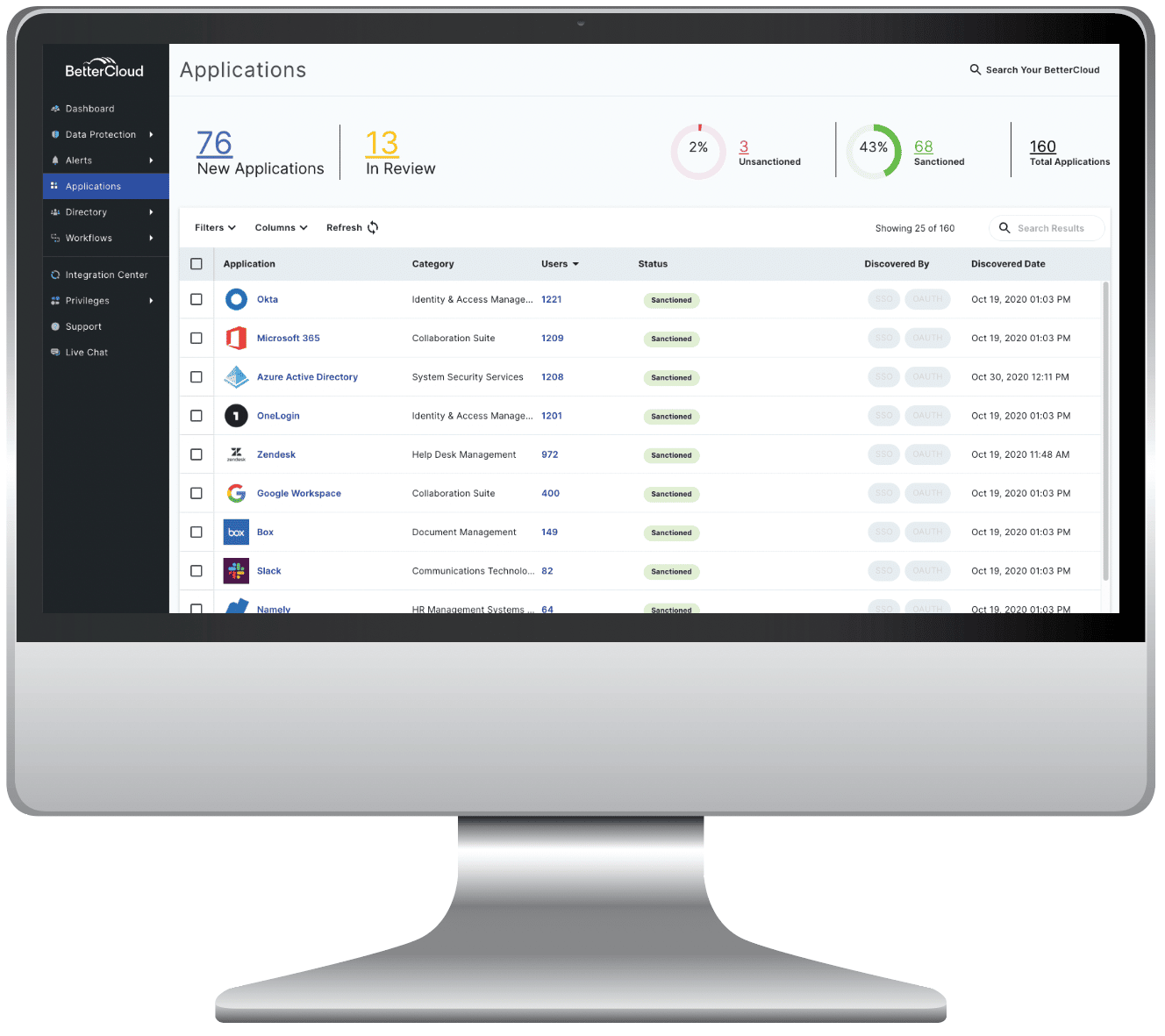Click the Integration Center icon
Viewport: 1165px width, 1036px height.
pos(55,275)
